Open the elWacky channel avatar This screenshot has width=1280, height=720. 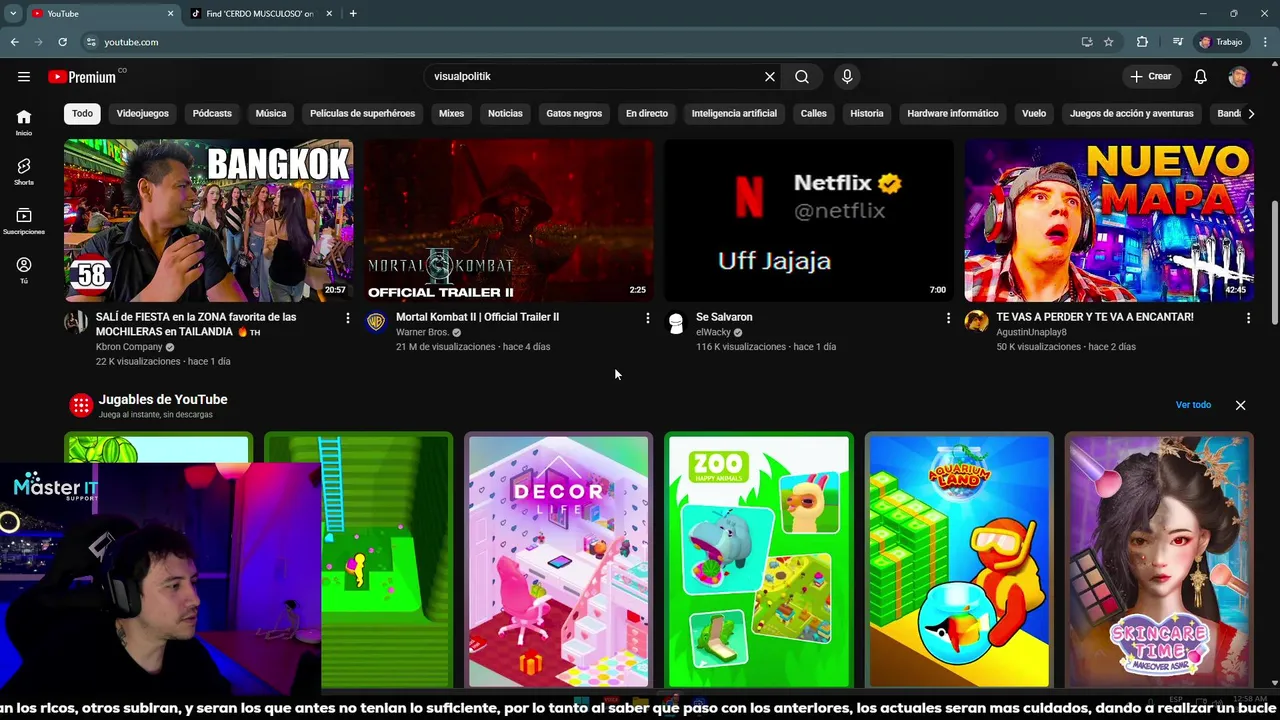tap(676, 322)
